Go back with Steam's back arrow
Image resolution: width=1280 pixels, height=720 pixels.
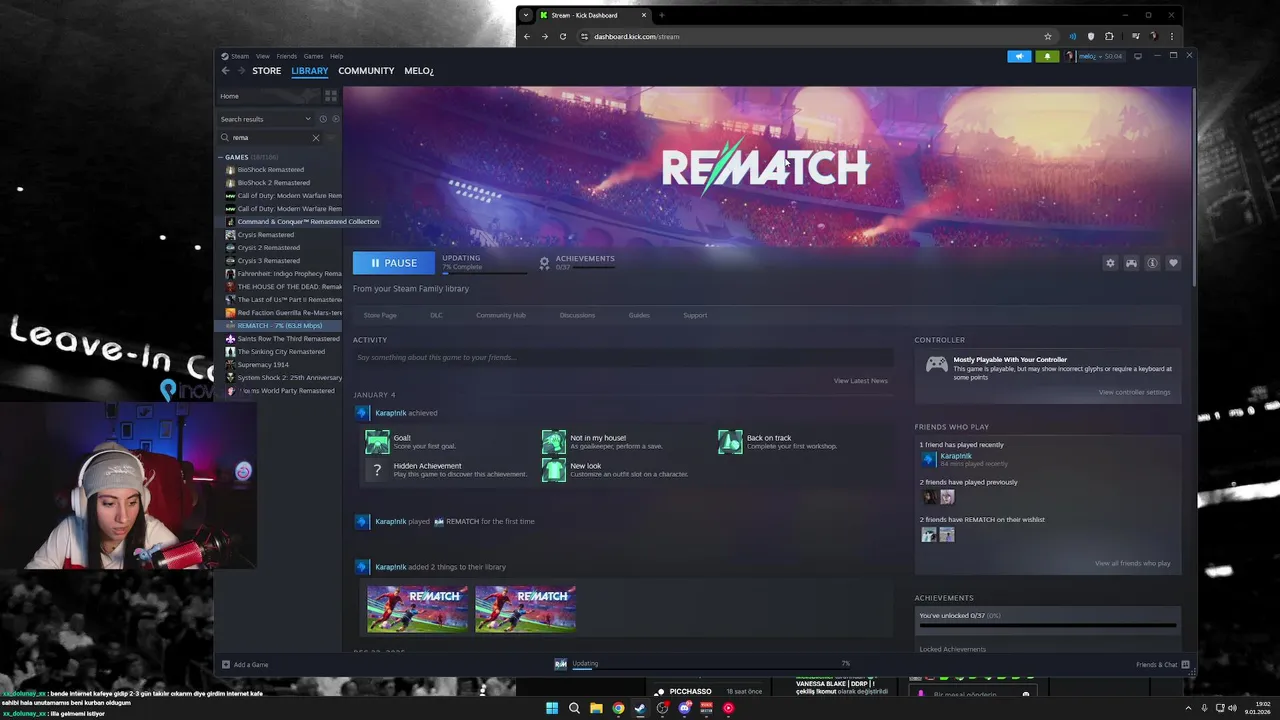(226, 71)
